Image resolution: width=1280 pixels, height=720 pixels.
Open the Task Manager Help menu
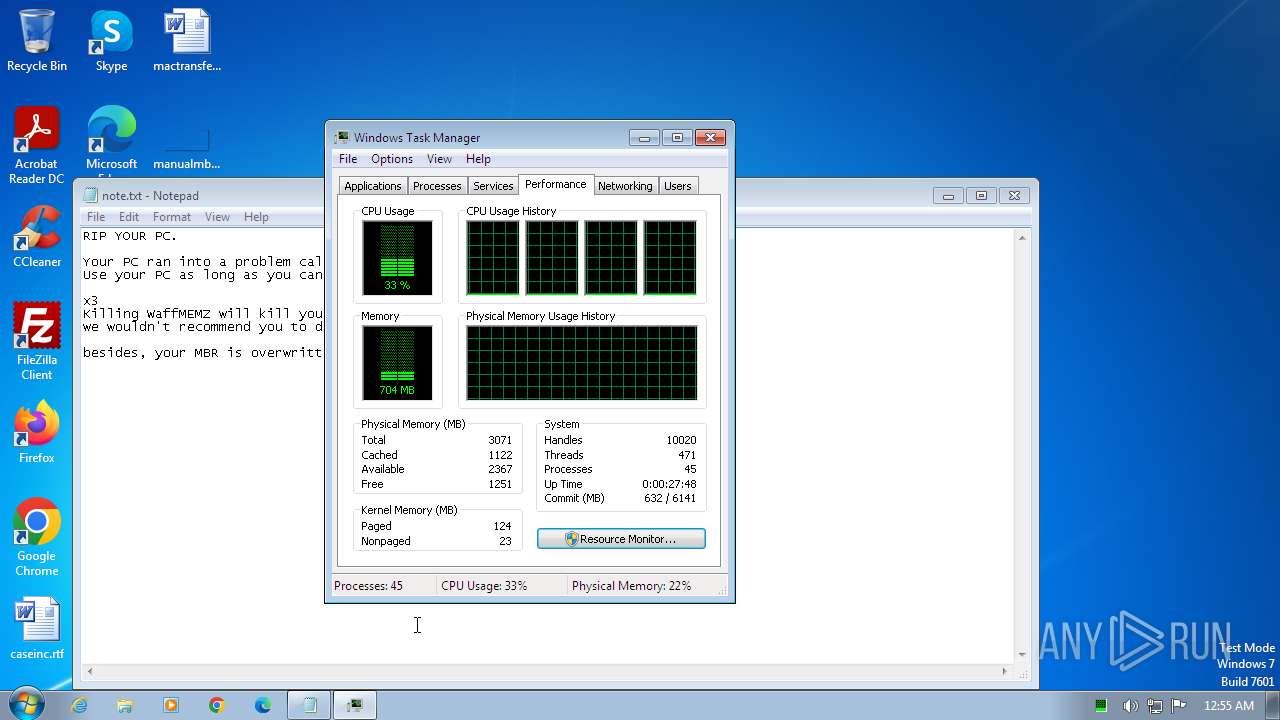pos(478,159)
